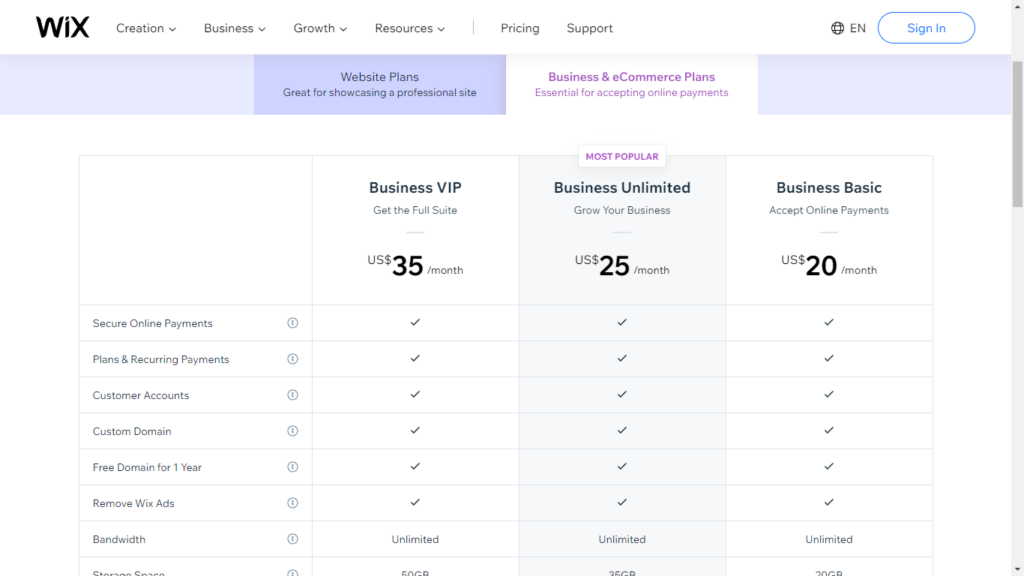Open info icon for Custom Domain
Image resolution: width=1024 pixels, height=576 pixels.
293,431
